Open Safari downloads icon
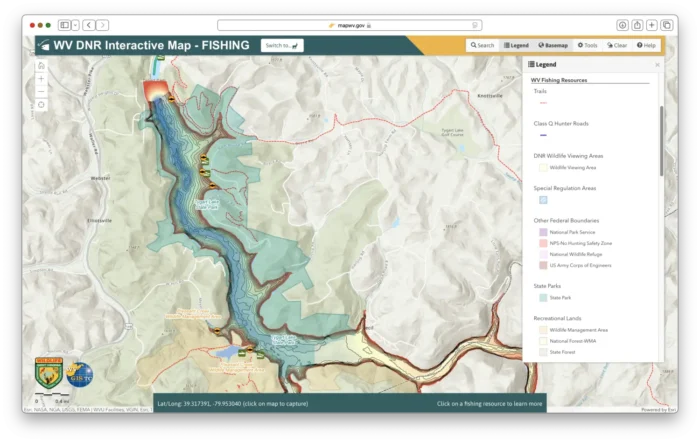The image size is (700, 442). 622,25
